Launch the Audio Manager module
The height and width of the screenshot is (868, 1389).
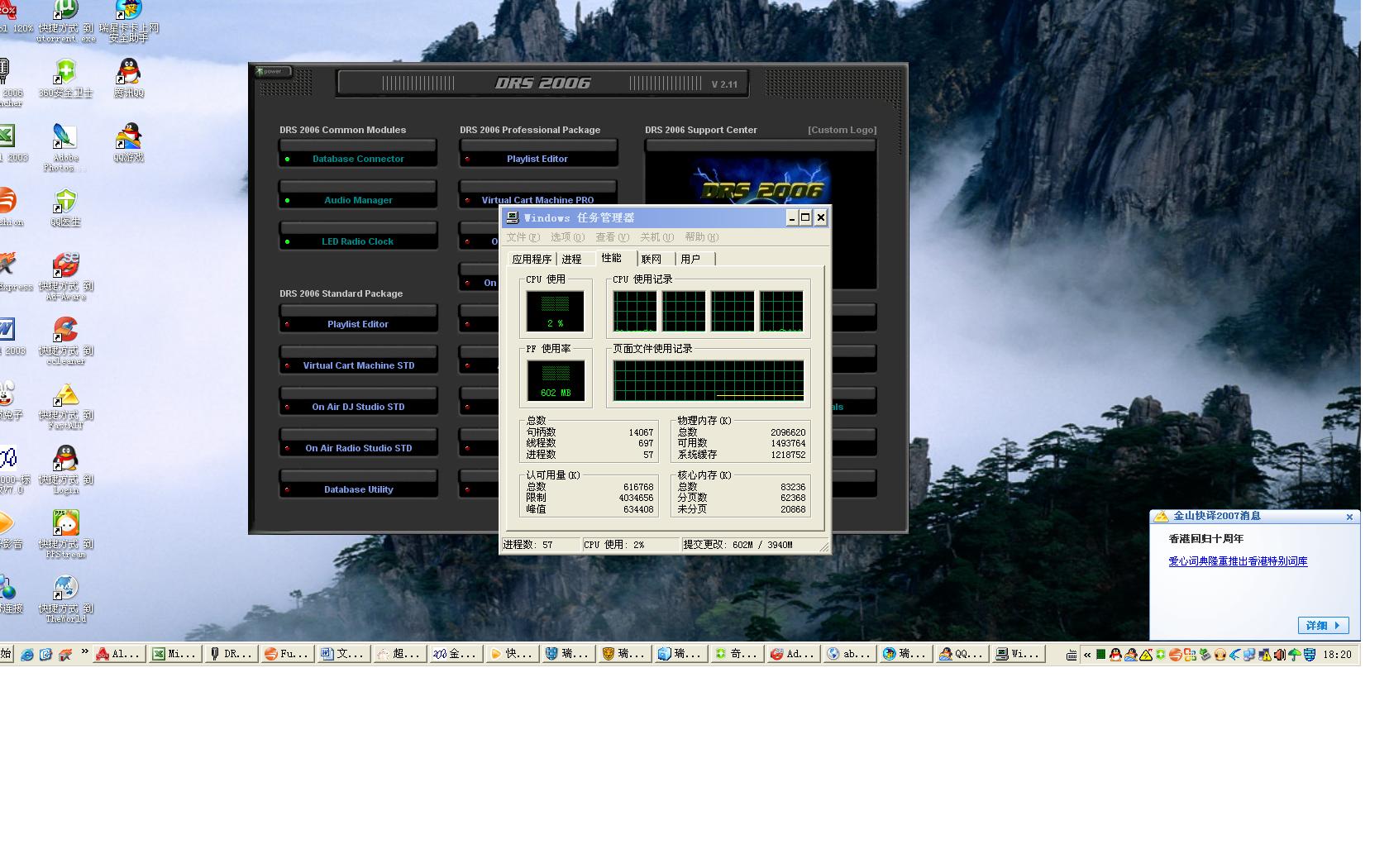pyautogui.click(x=358, y=200)
